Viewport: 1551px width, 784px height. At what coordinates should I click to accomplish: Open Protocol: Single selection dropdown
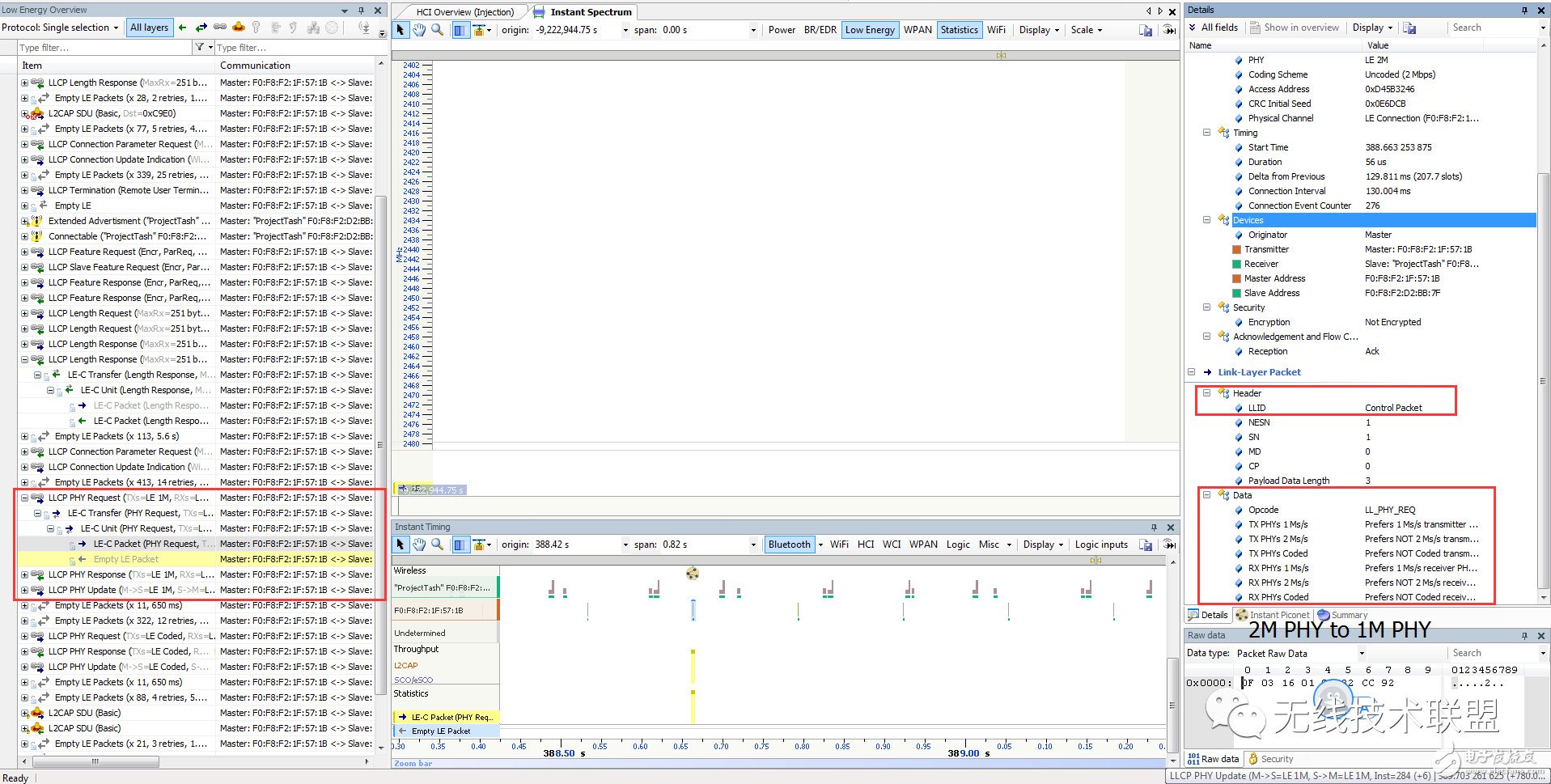(x=61, y=28)
